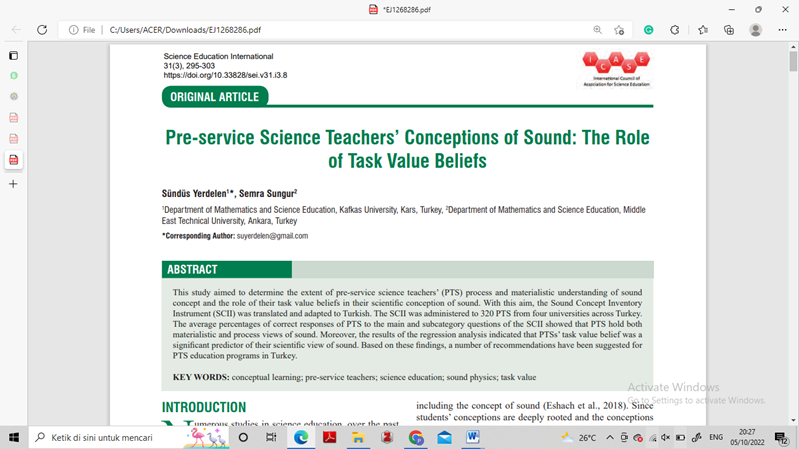Open Task View on the taskbar
This screenshot has width=799, height=449.
tap(271, 437)
